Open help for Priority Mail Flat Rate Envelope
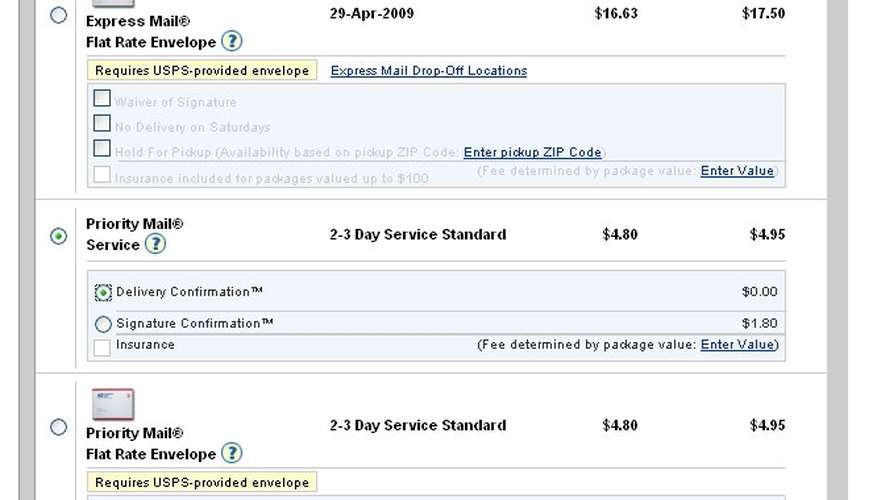Image resolution: width=877 pixels, height=500 pixels. pyautogui.click(x=232, y=453)
